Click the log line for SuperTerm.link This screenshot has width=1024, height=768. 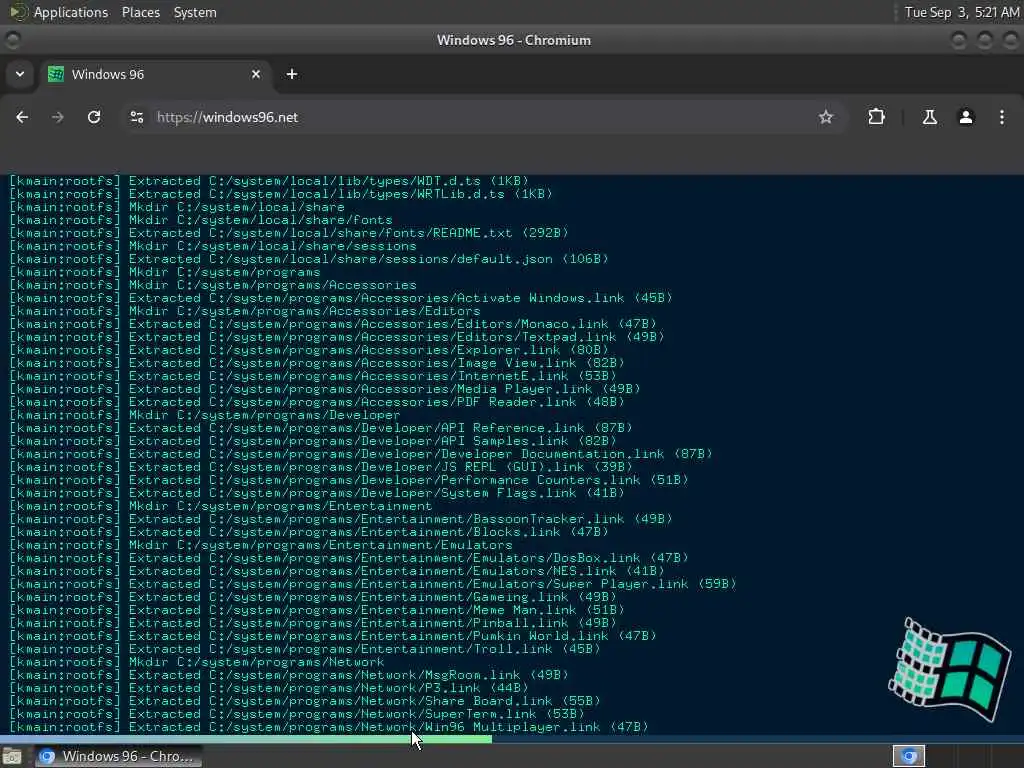pos(296,714)
